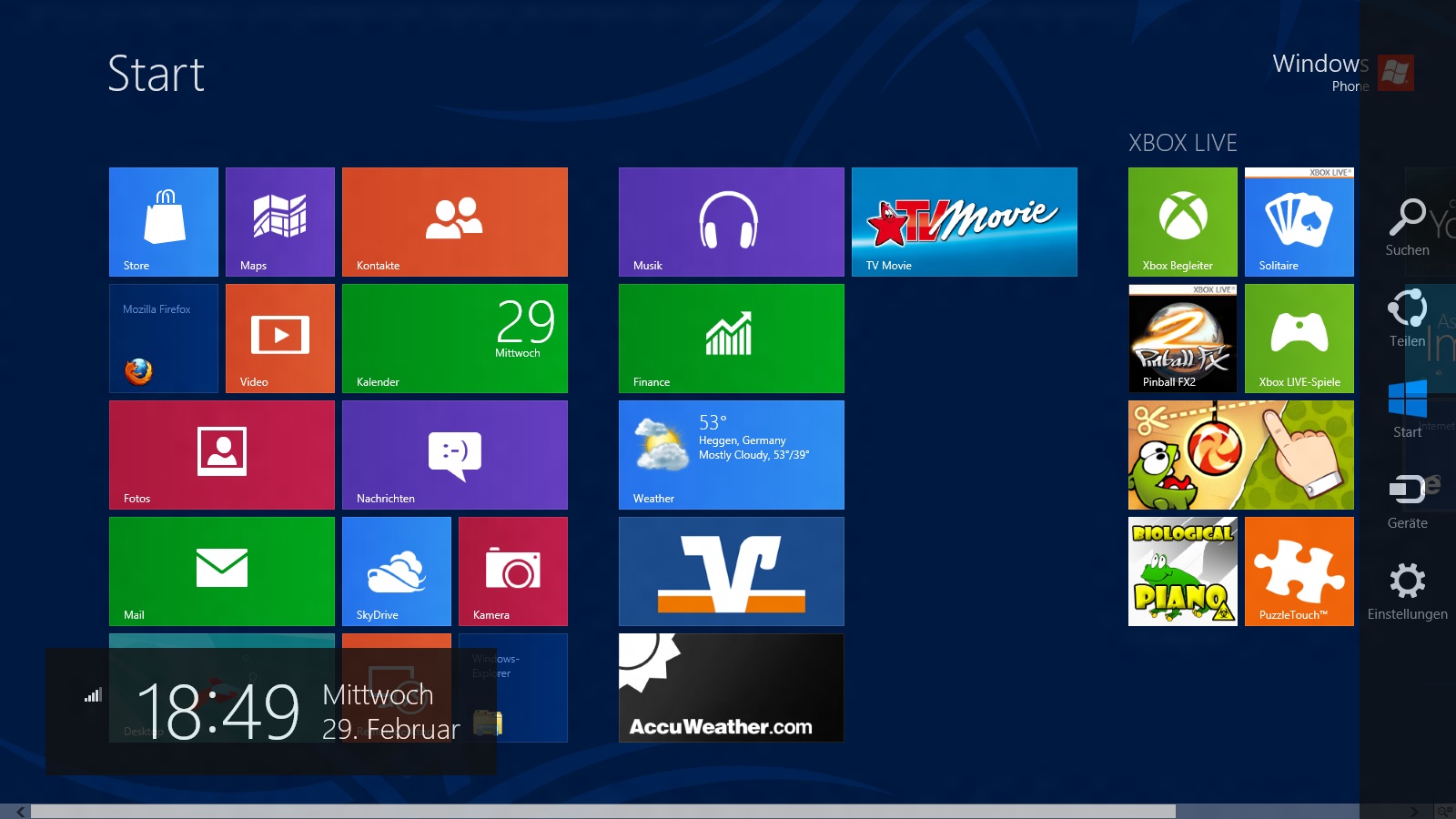Image resolution: width=1456 pixels, height=819 pixels.
Task: Launch the Solitaire tile
Action: (x=1299, y=222)
